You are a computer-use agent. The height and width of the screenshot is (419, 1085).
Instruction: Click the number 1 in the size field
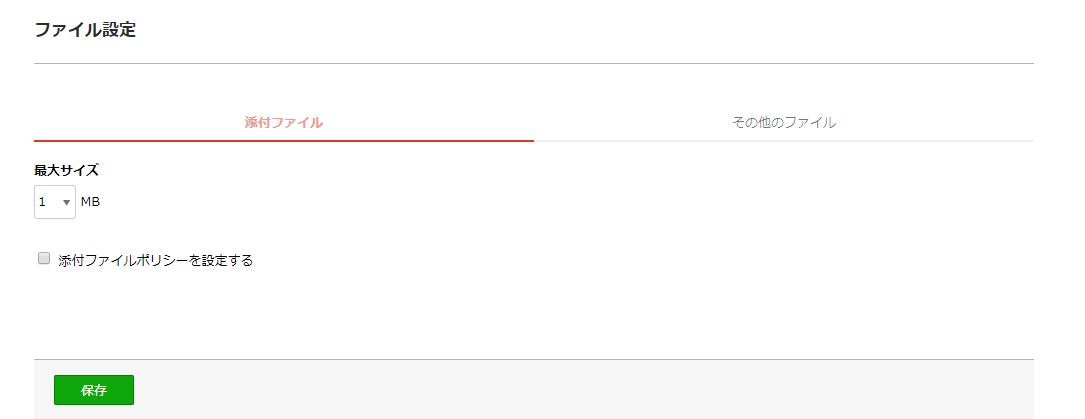coord(42,202)
